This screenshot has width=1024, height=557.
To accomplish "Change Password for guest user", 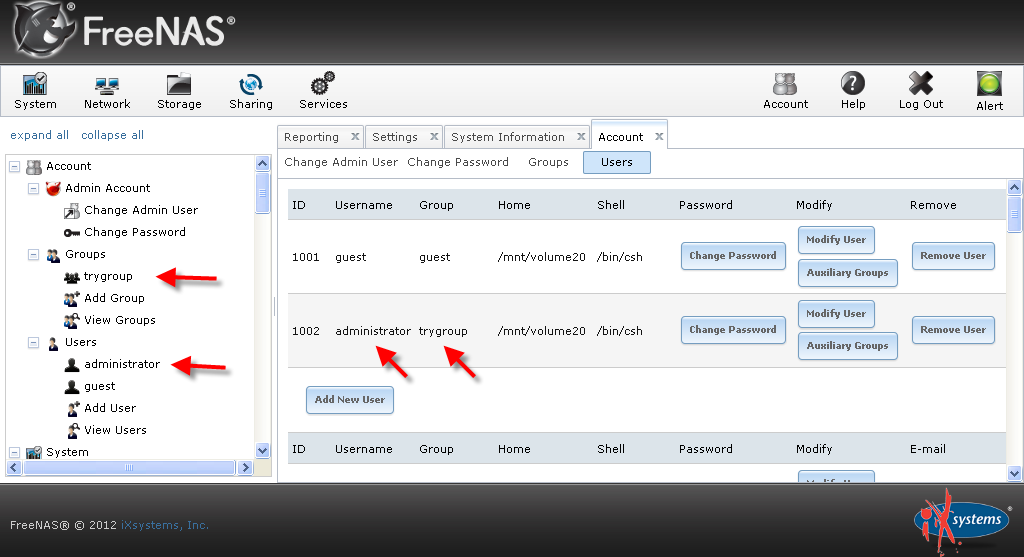I will [x=733, y=256].
